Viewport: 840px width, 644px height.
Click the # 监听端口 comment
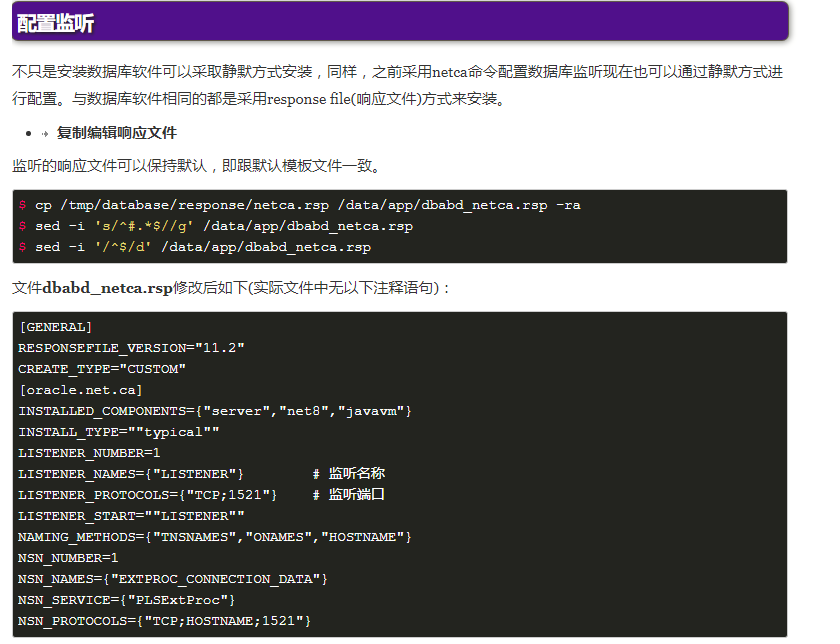(x=349, y=495)
